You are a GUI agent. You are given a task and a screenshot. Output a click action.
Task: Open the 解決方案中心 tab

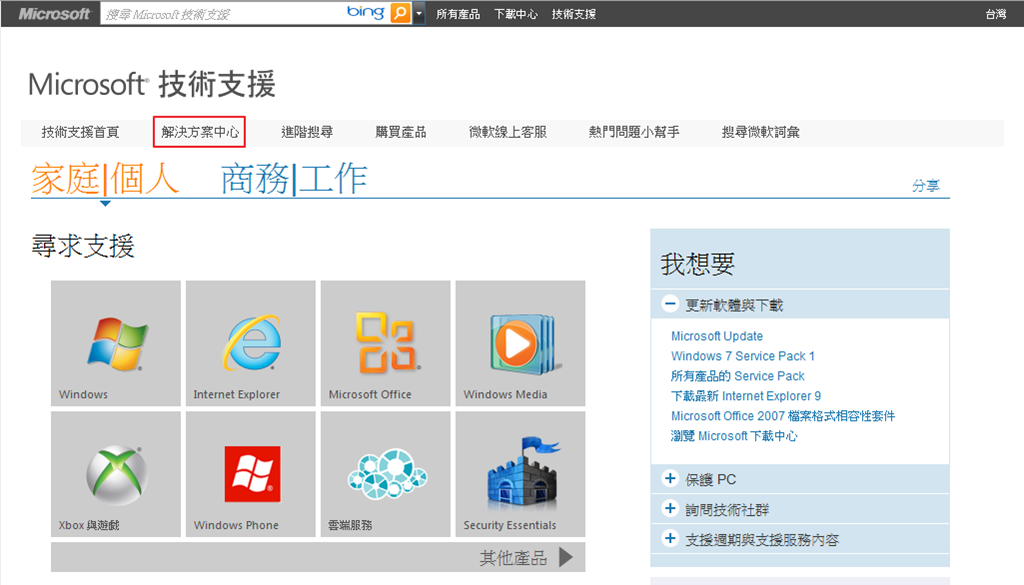point(200,132)
